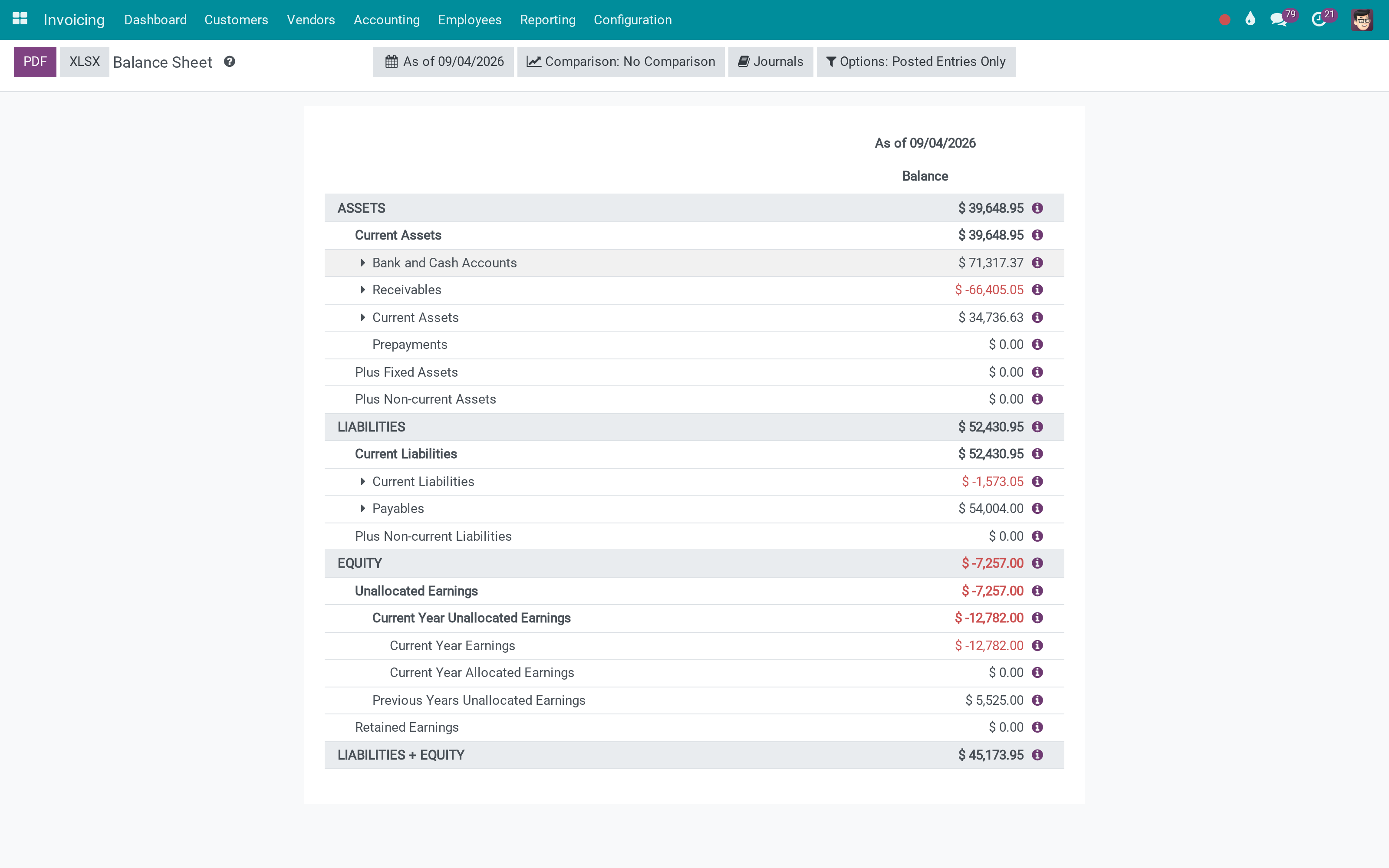1389x868 pixels.
Task: Click info icon on Unallocated Earnings row
Action: coord(1037,591)
